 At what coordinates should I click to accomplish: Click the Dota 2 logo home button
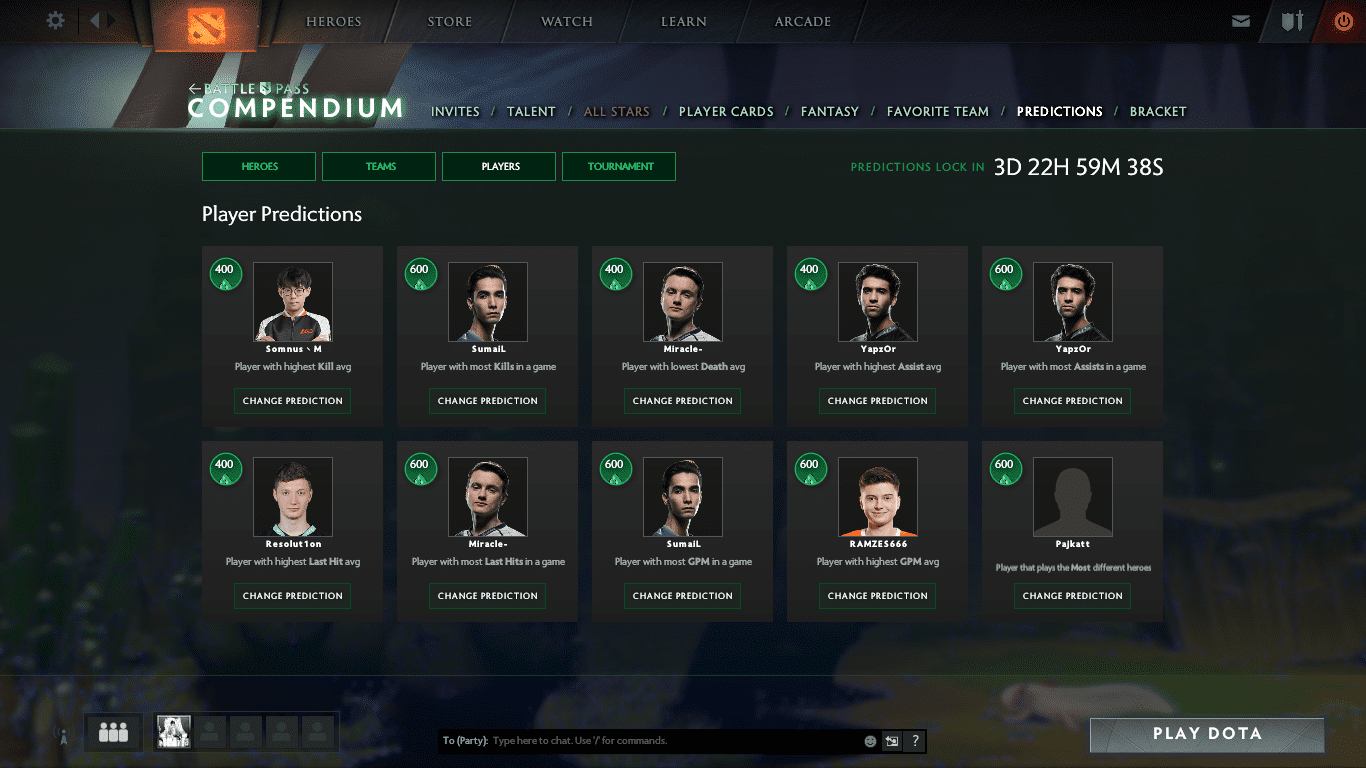tap(207, 25)
